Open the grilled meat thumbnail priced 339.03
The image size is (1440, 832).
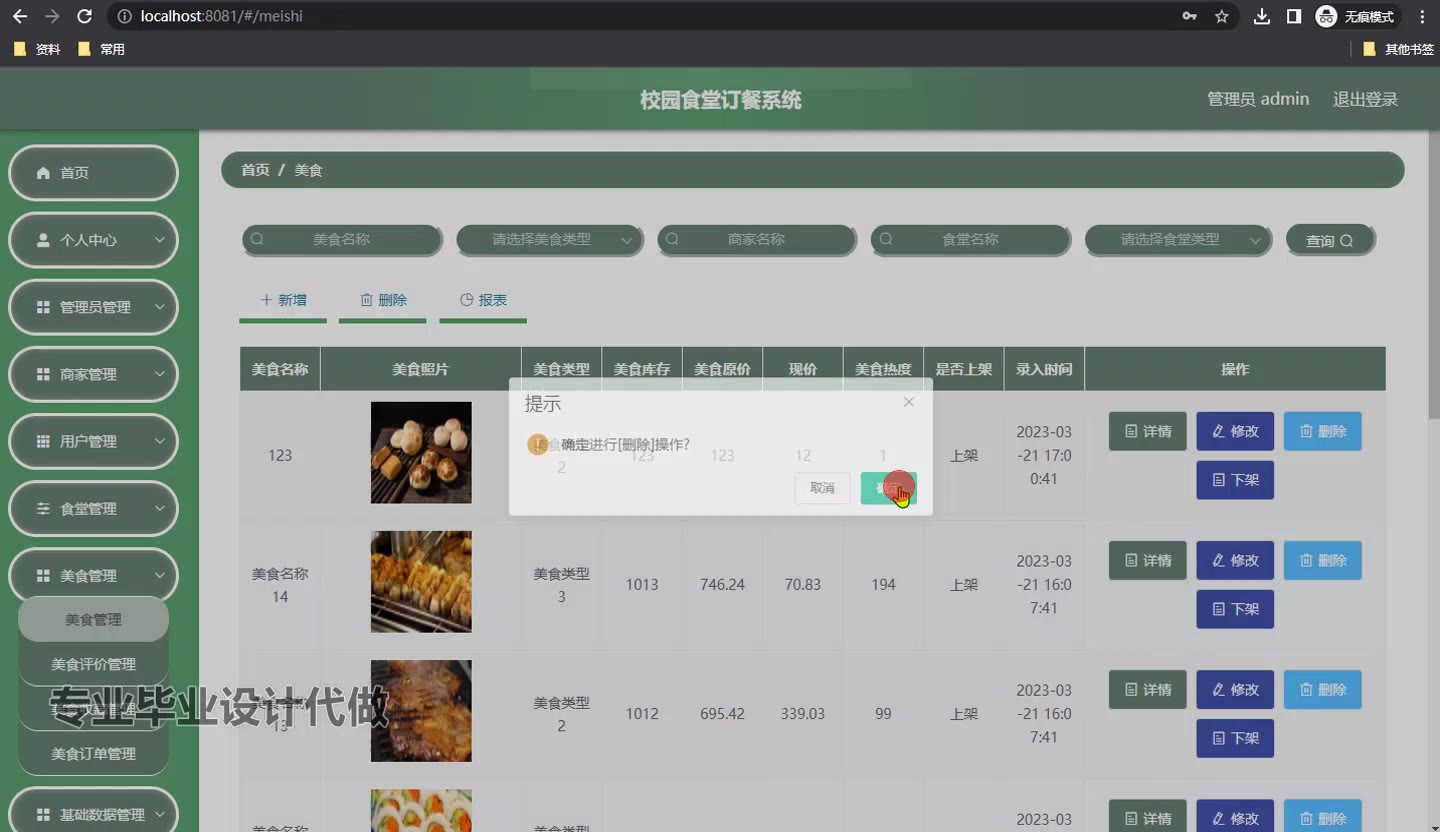tap(421, 710)
